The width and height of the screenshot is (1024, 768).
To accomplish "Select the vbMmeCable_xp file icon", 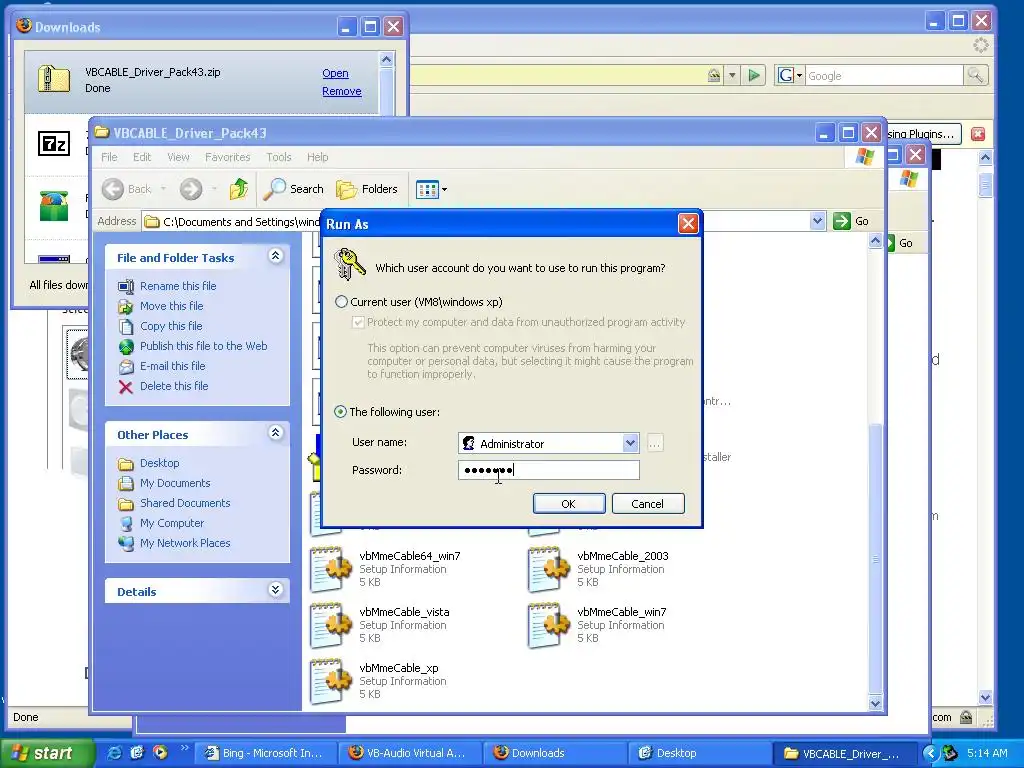I will 330,680.
